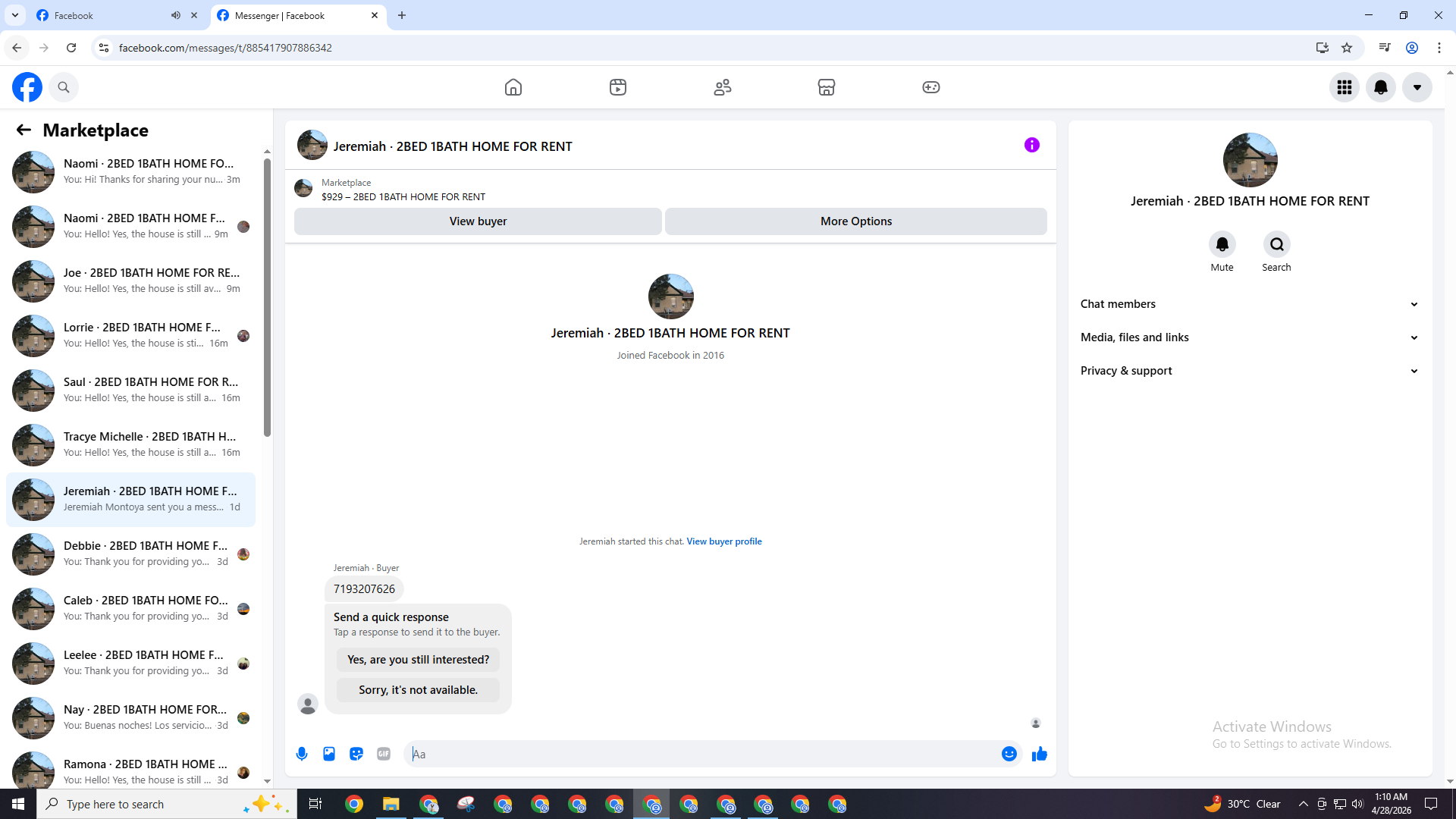The width and height of the screenshot is (1456, 819).
Task: Bookmark this page with the star icon
Action: click(1347, 48)
